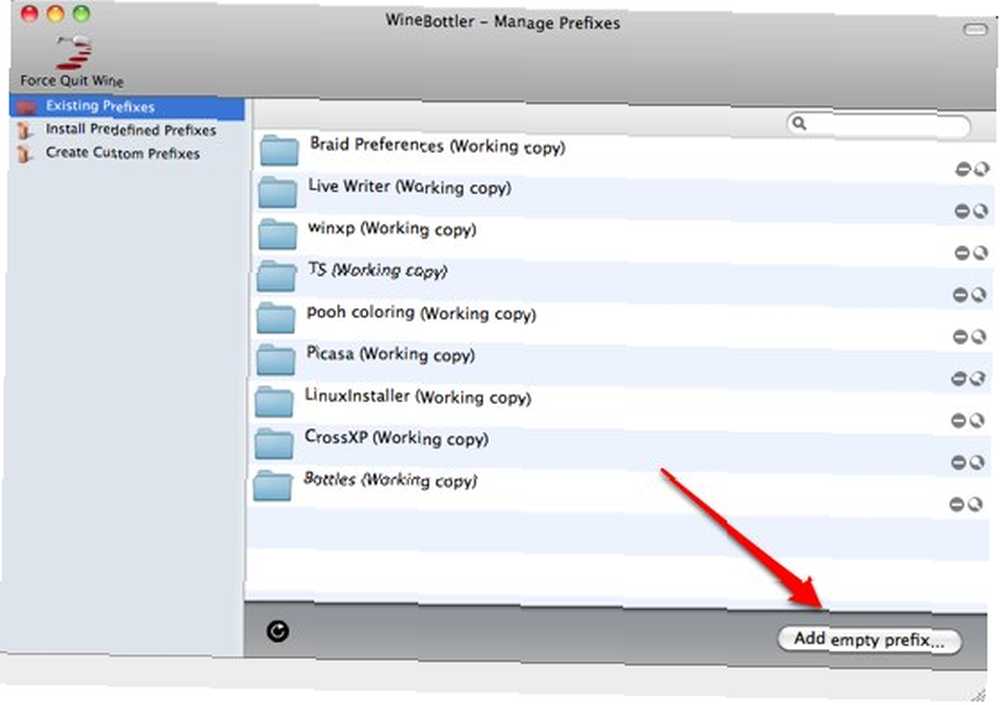This screenshot has height=705, width=1000.
Task: Select the text Picasa (Working copy)
Action: [x=390, y=354]
